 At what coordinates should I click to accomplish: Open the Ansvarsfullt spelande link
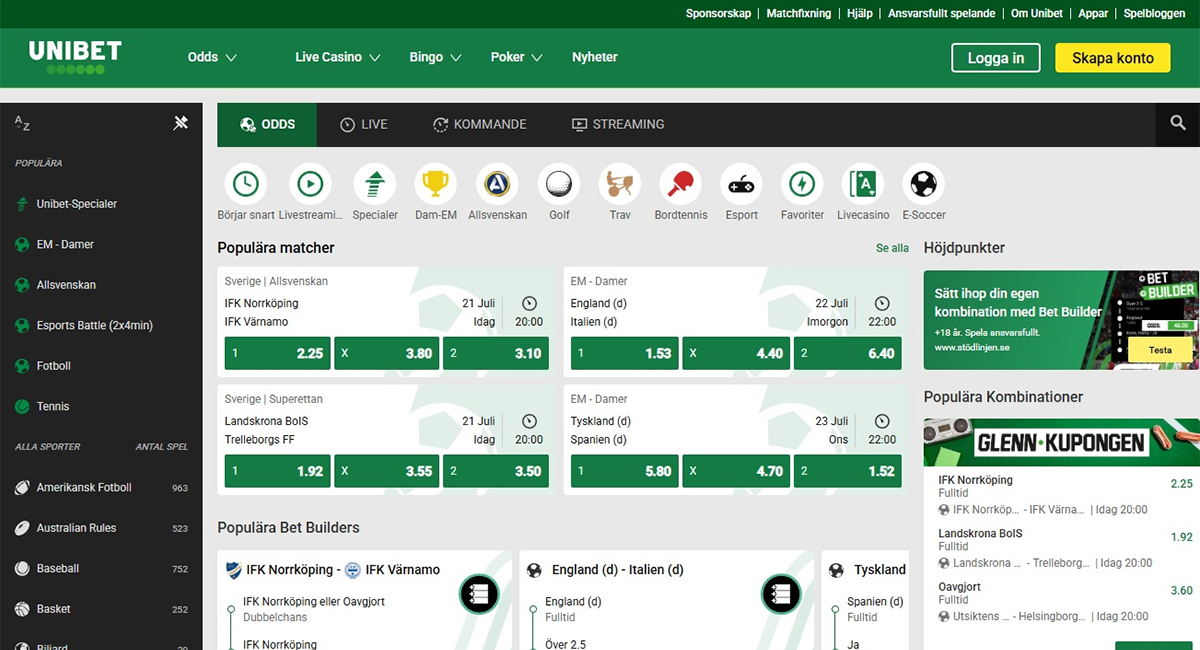pyautogui.click(x=941, y=14)
